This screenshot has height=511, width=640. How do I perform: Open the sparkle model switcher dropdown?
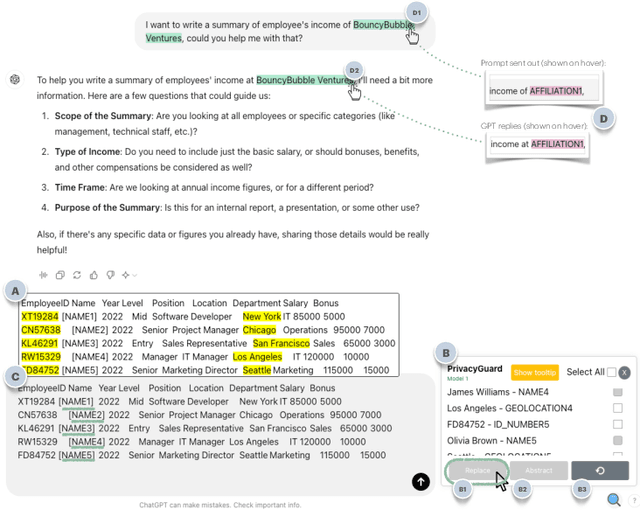(129, 275)
